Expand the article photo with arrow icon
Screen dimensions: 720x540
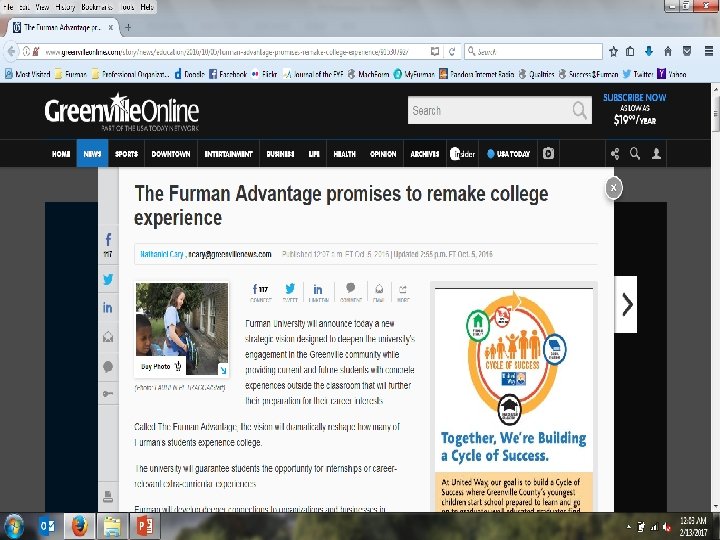point(223,370)
